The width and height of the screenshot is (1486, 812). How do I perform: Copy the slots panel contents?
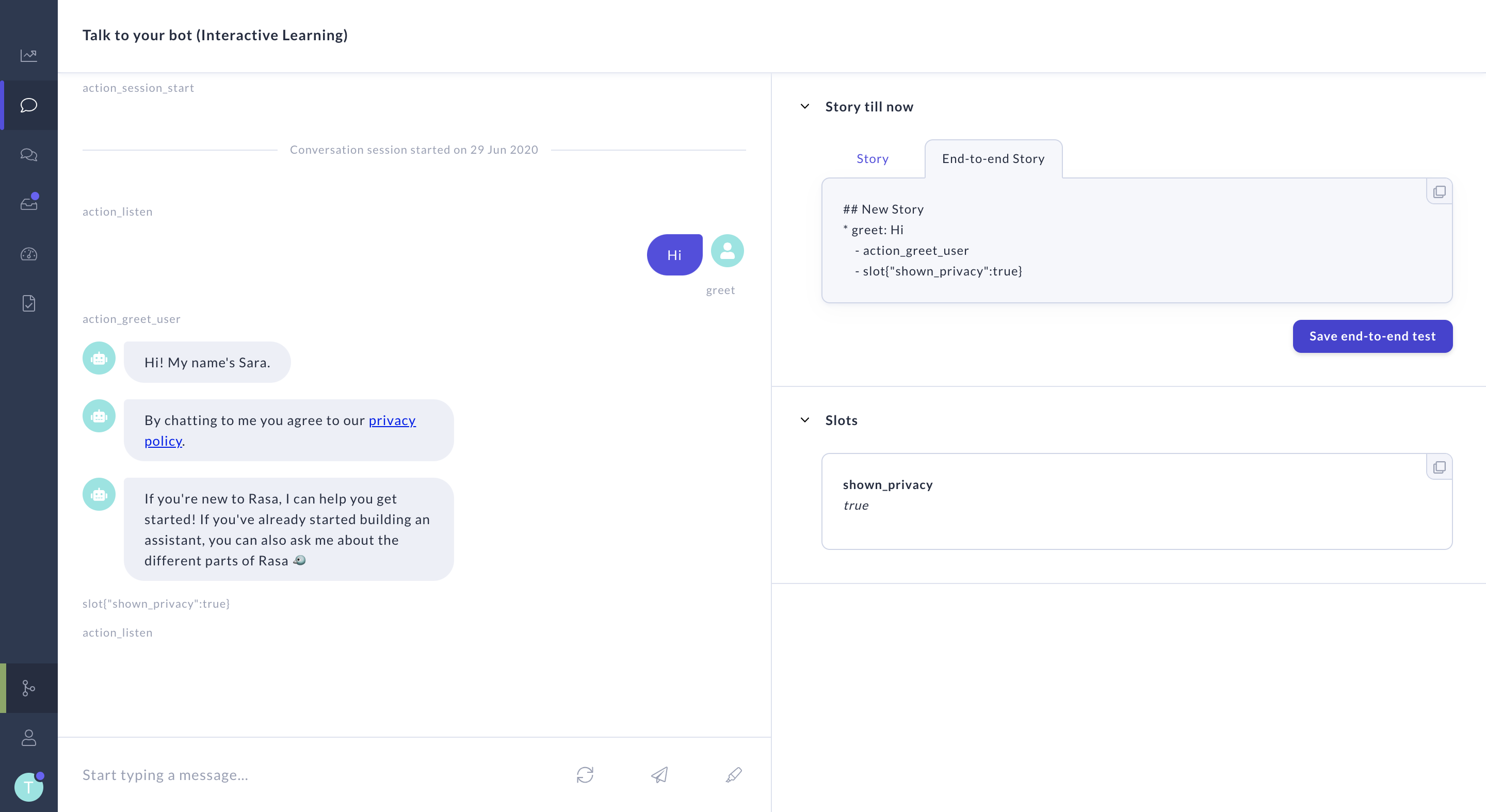1439,467
